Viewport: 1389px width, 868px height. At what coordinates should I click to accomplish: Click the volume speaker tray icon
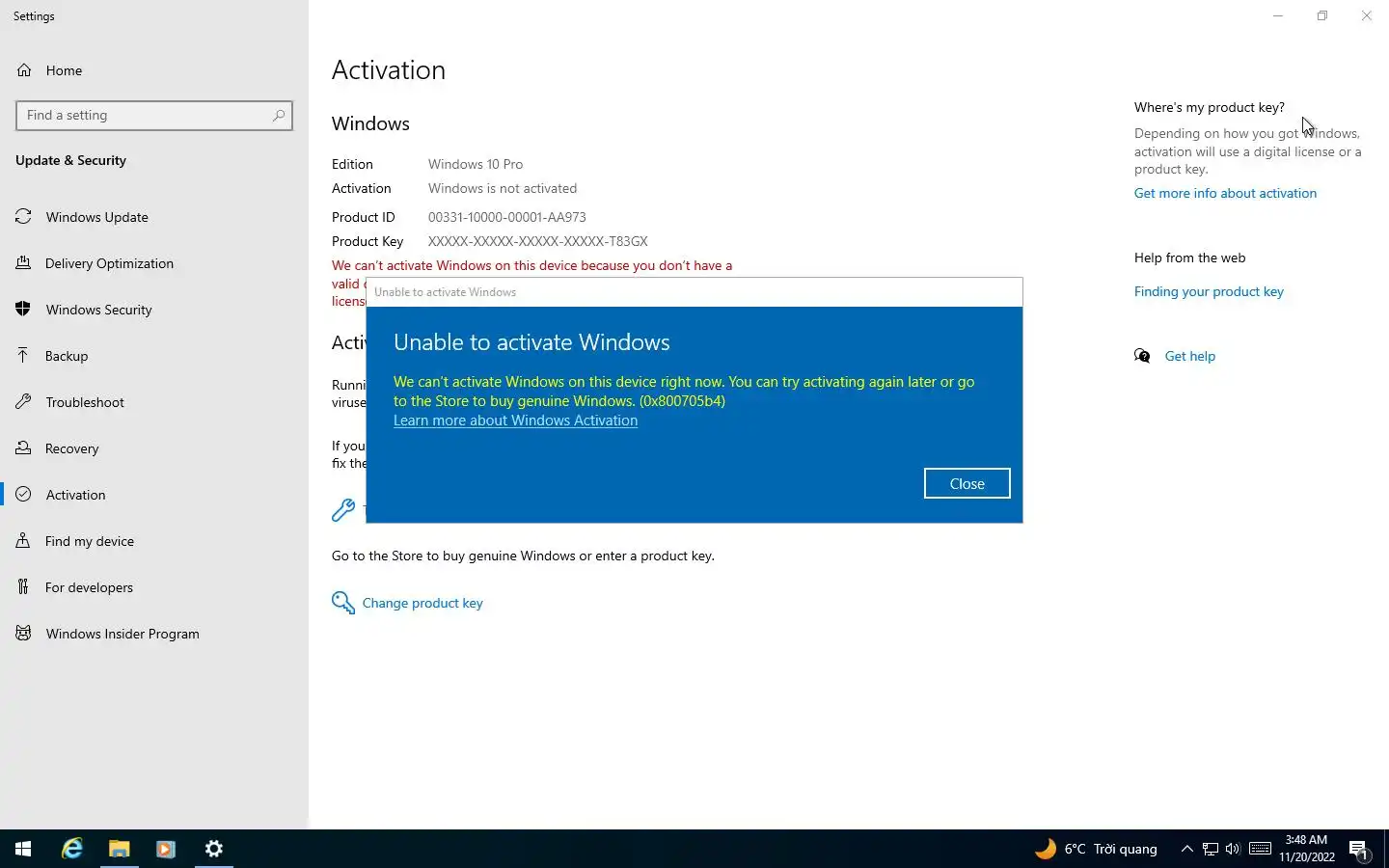(1233, 849)
